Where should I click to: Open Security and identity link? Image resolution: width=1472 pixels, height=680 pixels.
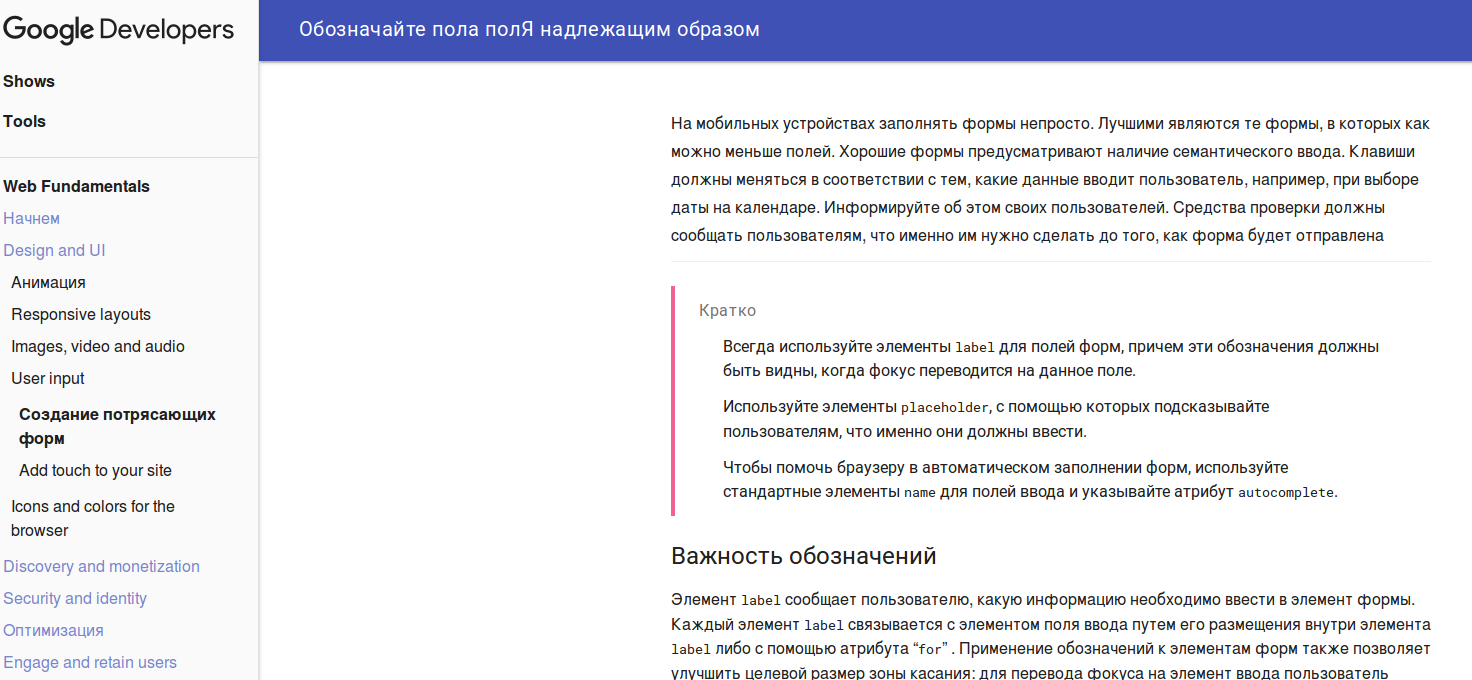coord(75,599)
